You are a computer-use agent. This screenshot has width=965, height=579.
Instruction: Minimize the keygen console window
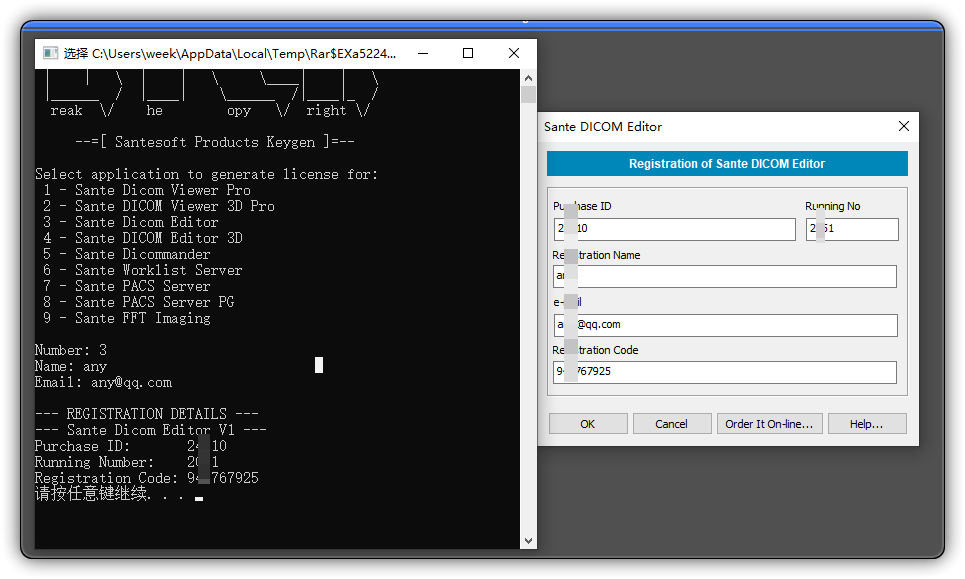pyautogui.click(x=423, y=54)
